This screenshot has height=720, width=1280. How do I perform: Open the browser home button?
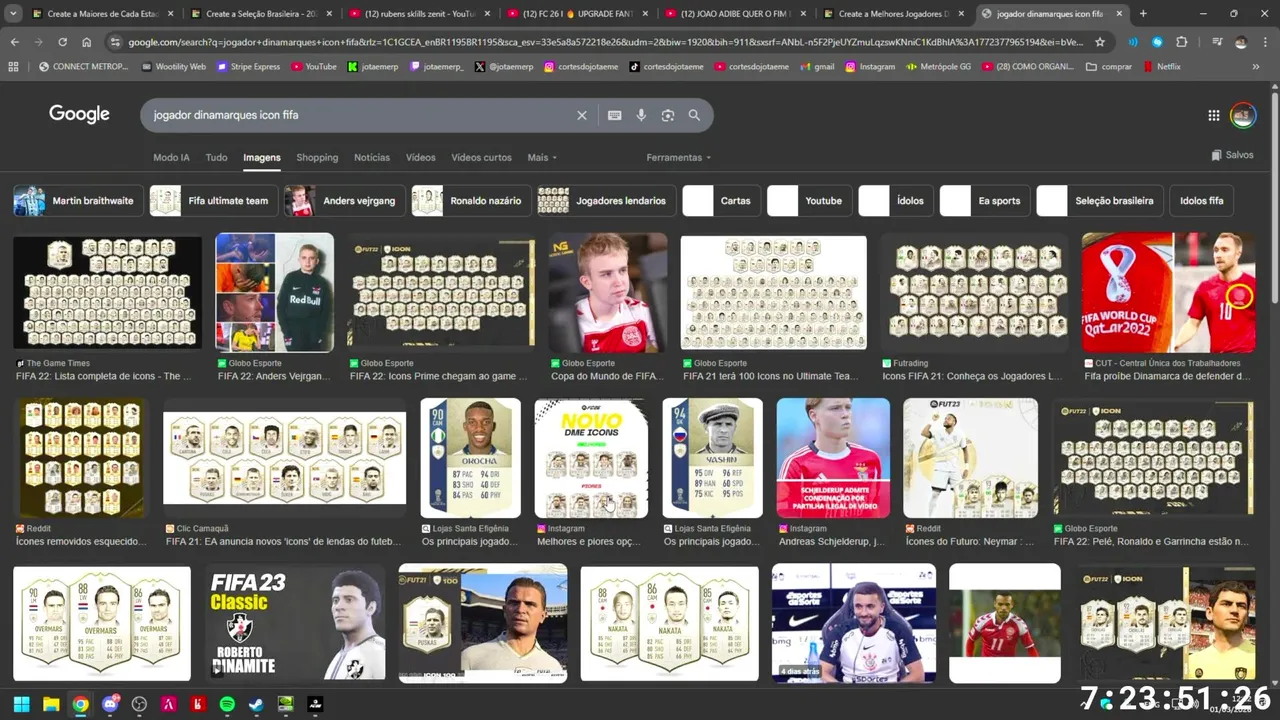click(87, 42)
